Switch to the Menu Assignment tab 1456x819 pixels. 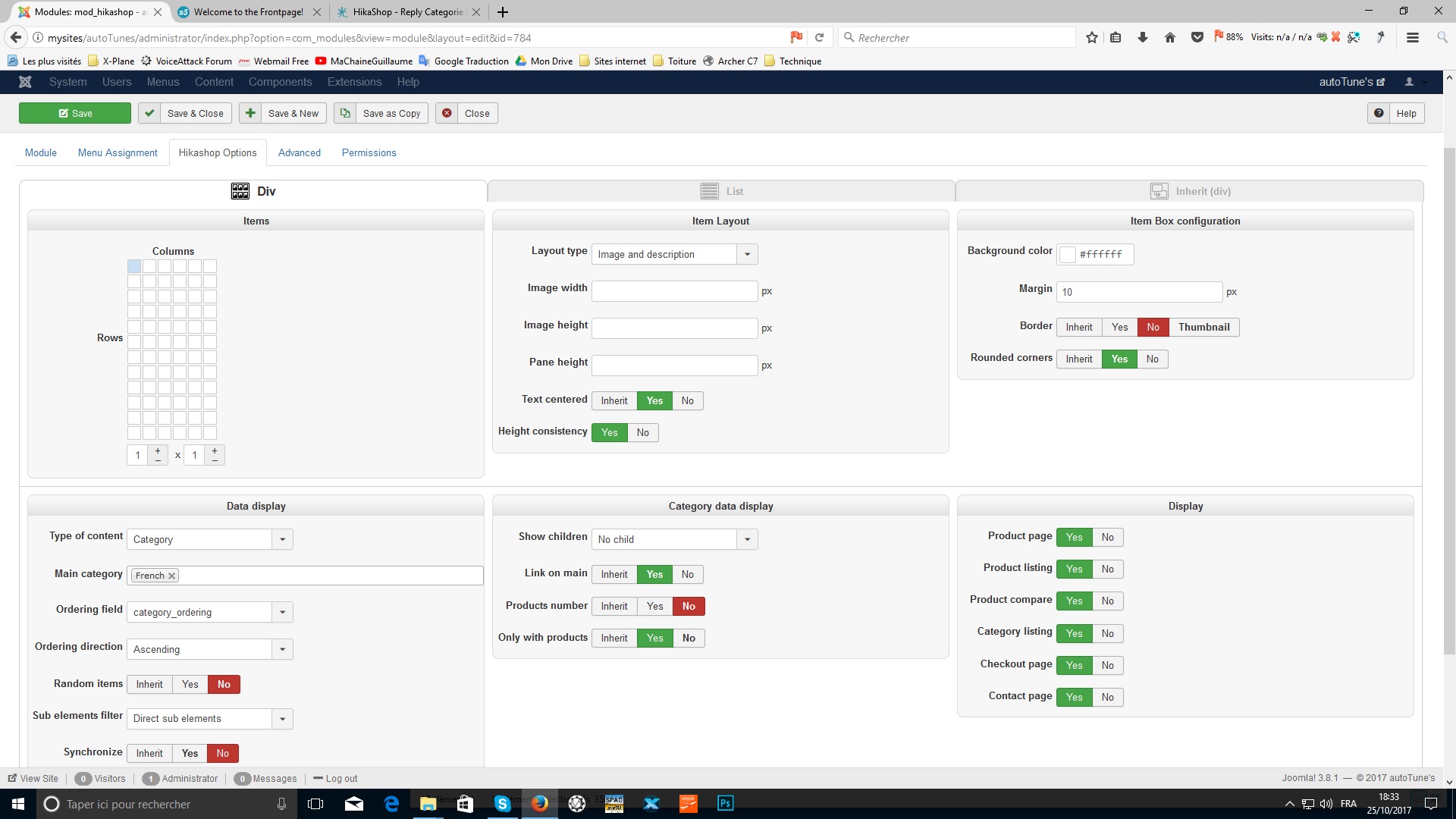click(x=118, y=152)
